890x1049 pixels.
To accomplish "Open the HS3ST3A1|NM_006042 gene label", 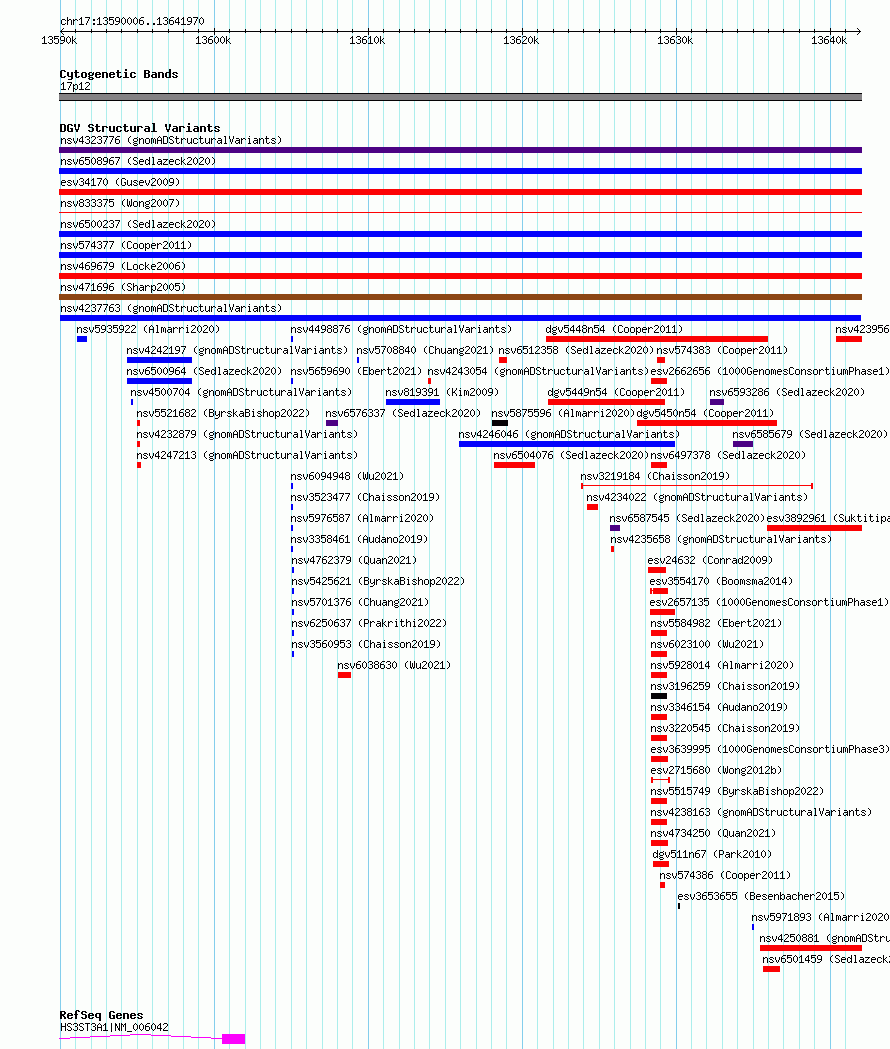I will (x=114, y=1028).
